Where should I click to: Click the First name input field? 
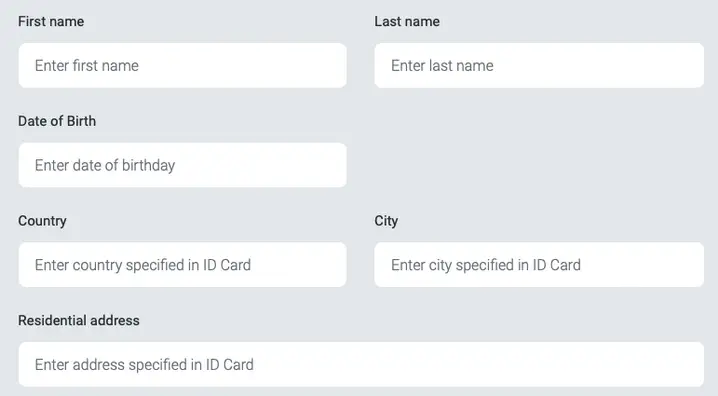point(182,65)
